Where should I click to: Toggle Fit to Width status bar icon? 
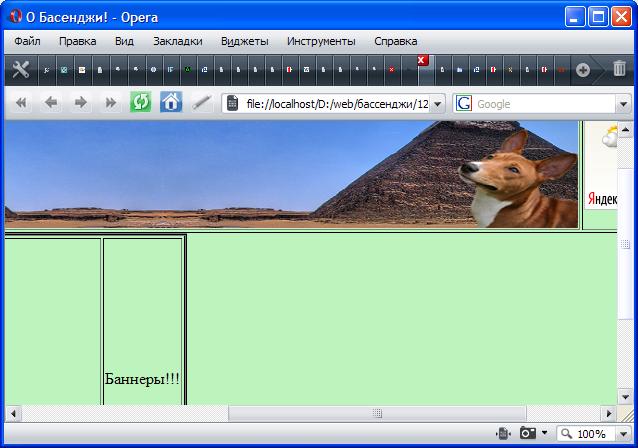click(x=503, y=434)
